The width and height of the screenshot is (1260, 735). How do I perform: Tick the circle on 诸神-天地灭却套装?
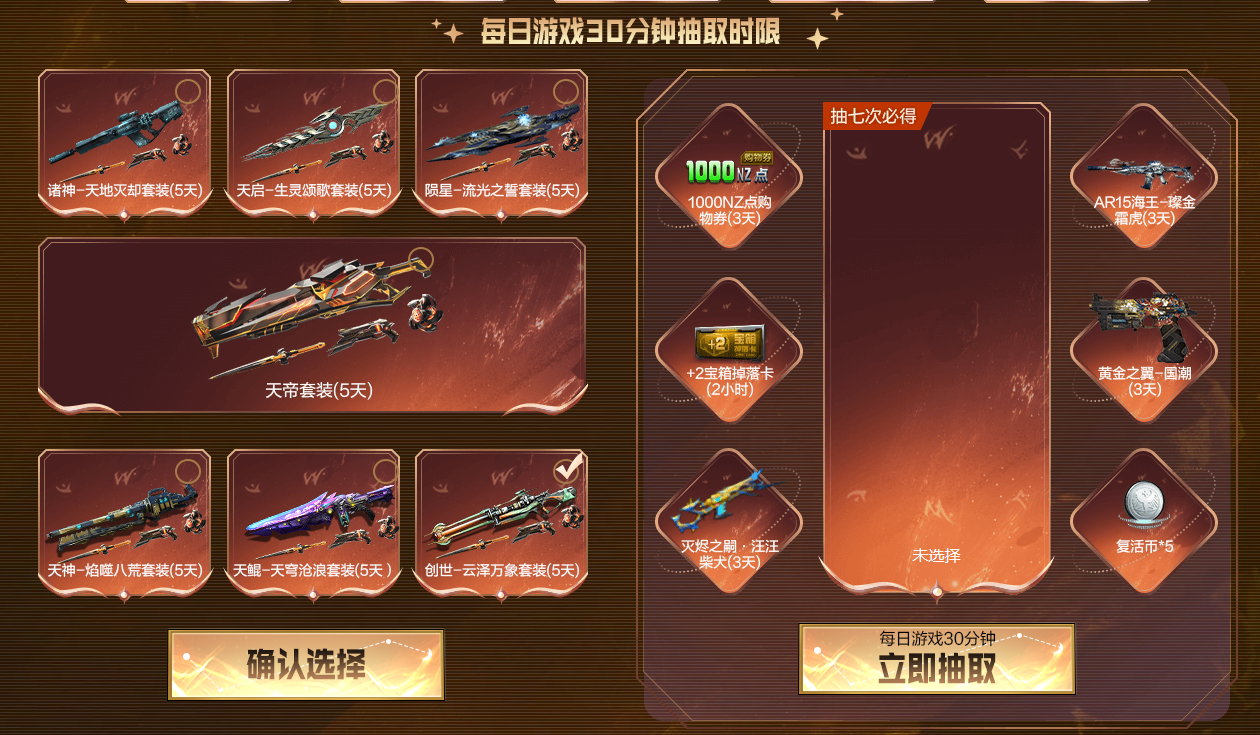(x=188, y=92)
